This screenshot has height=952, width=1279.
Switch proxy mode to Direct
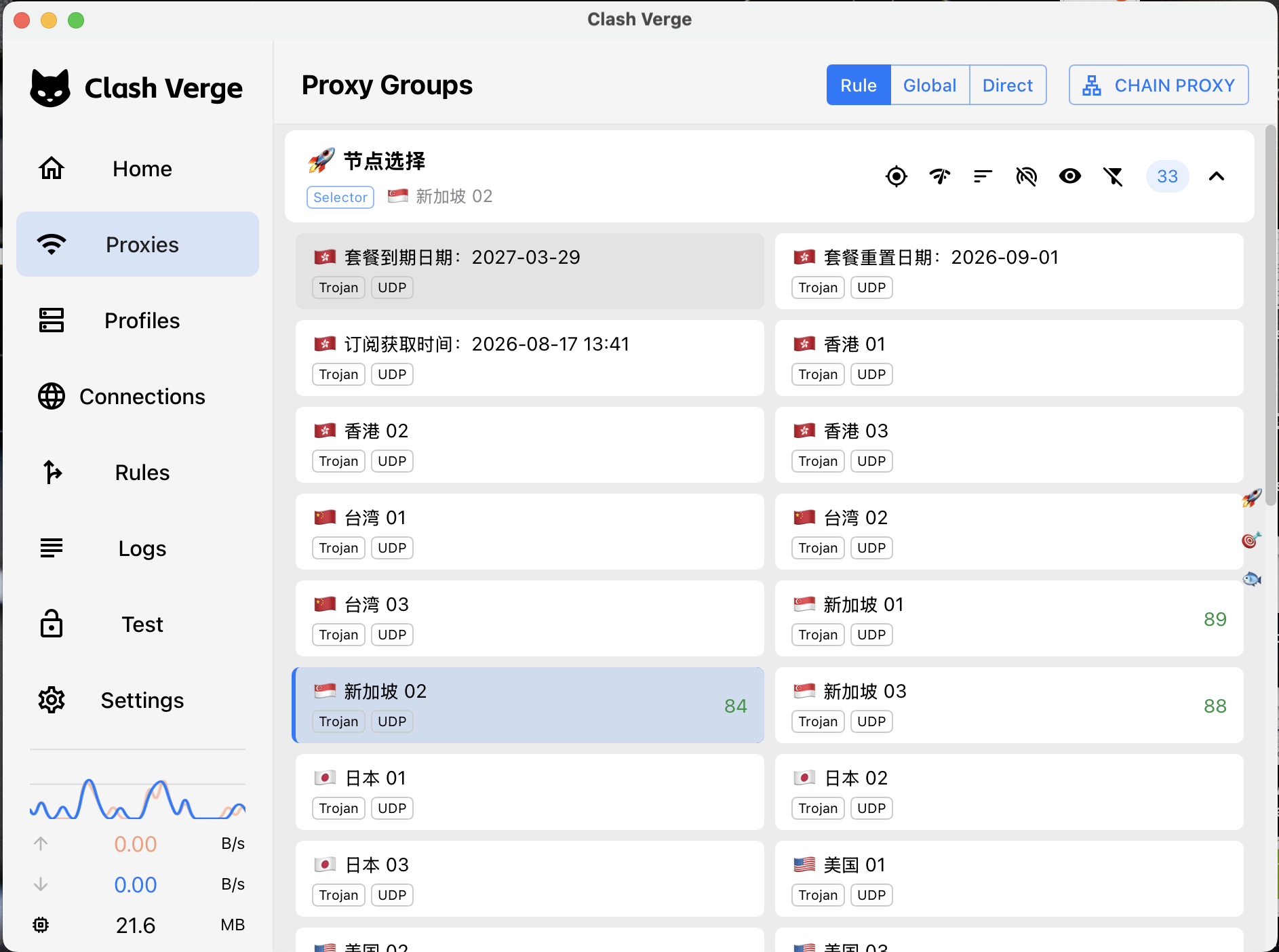(1008, 85)
